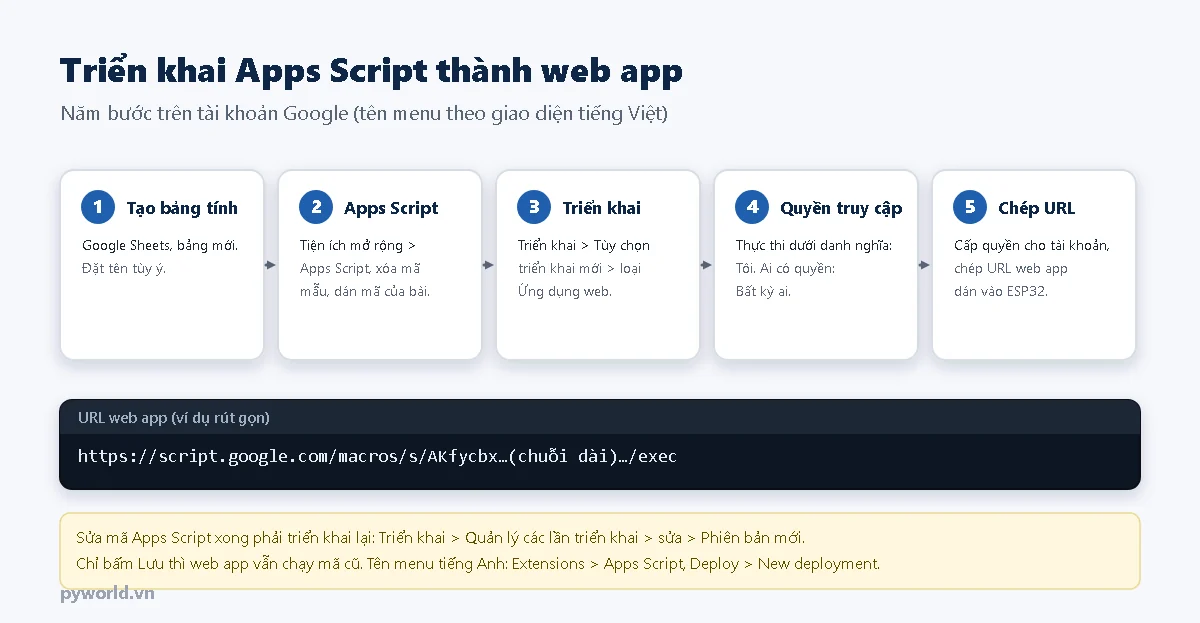The height and width of the screenshot is (623, 1200).
Task: Click the line 'Triển khai > Tùy chọn'
Action: coord(584,245)
